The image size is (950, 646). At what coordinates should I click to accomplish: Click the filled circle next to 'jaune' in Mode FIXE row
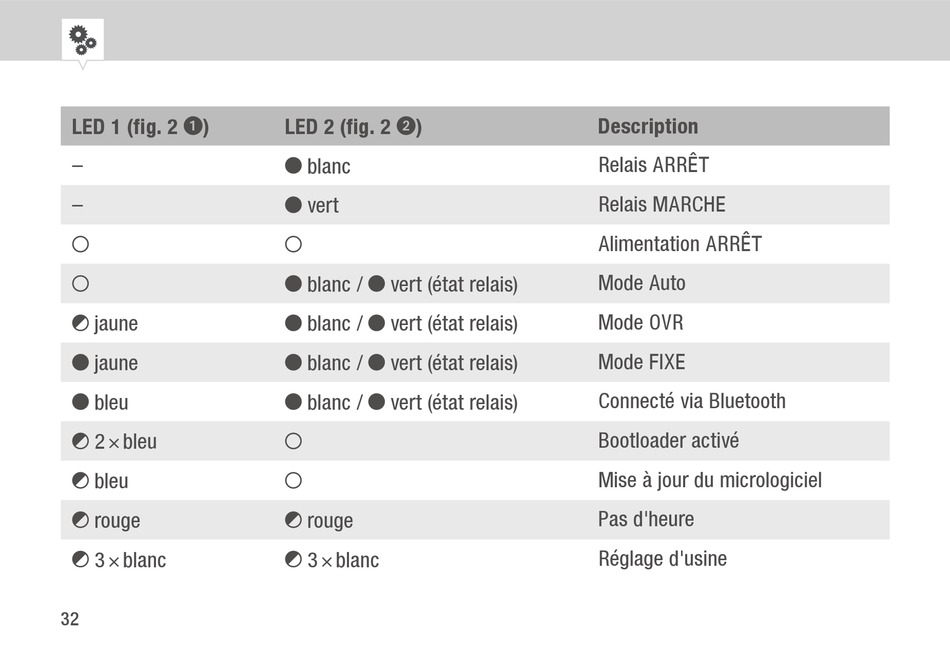(81, 362)
